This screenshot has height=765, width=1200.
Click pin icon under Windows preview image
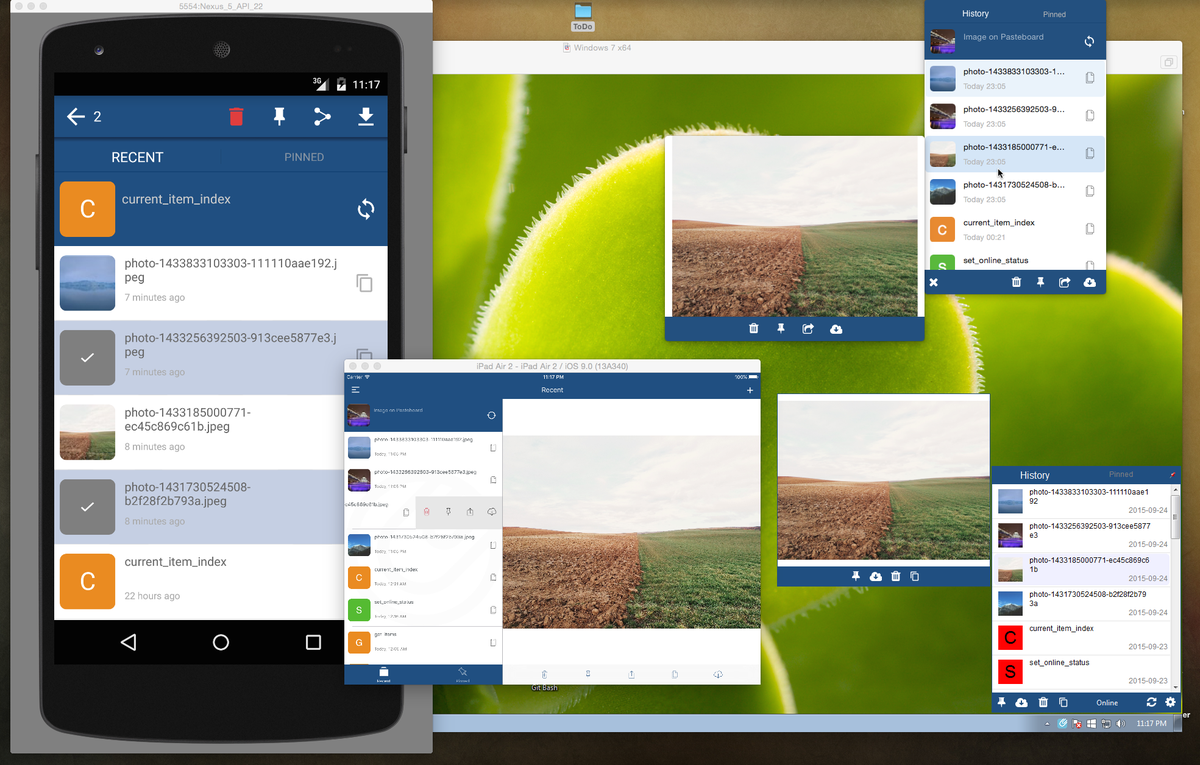[856, 576]
